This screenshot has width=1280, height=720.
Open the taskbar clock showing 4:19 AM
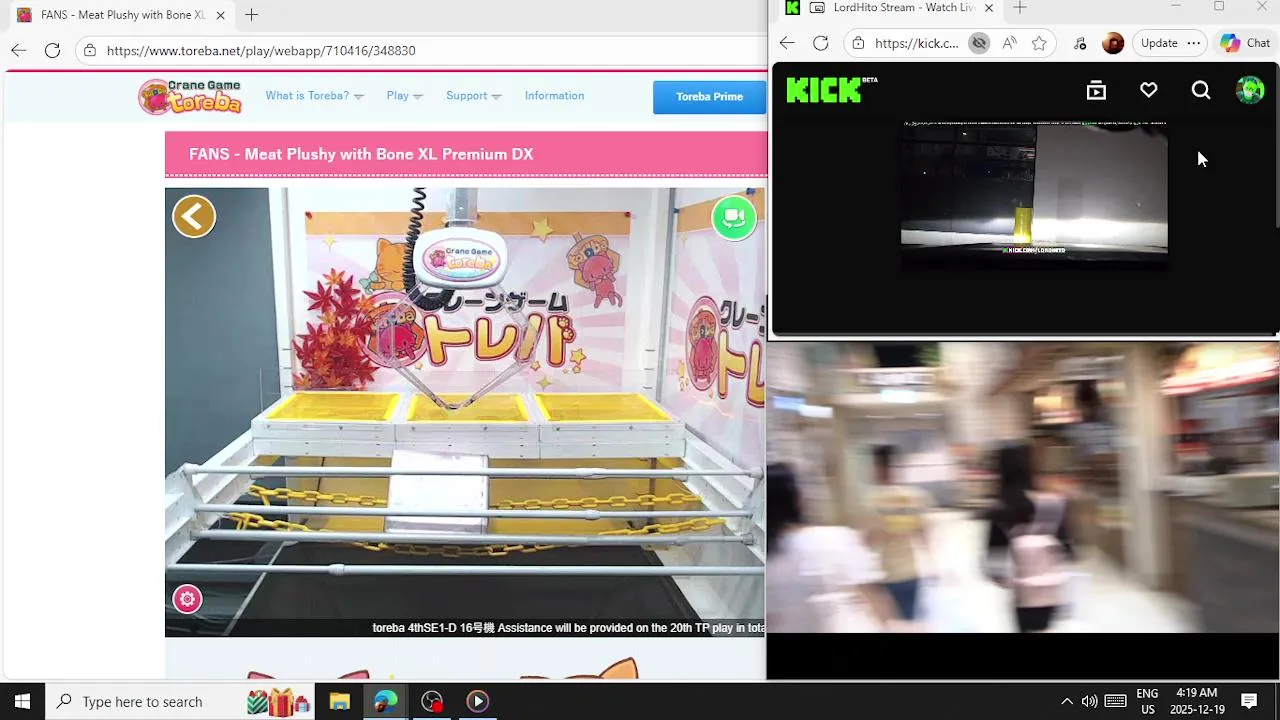click(x=1197, y=701)
